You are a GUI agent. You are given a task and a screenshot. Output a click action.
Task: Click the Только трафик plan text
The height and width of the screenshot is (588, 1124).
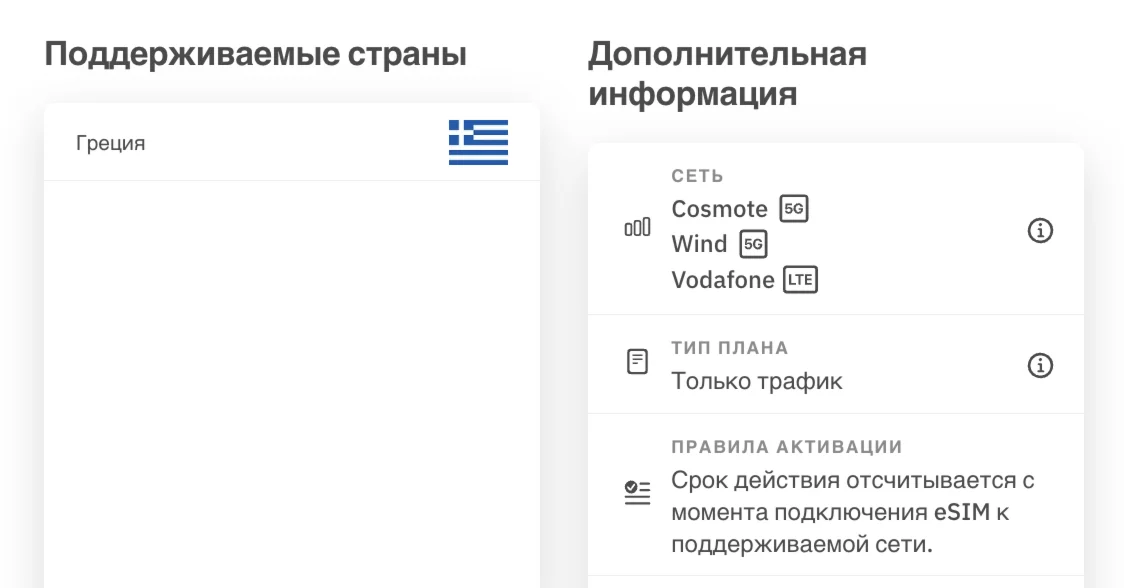click(756, 381)
